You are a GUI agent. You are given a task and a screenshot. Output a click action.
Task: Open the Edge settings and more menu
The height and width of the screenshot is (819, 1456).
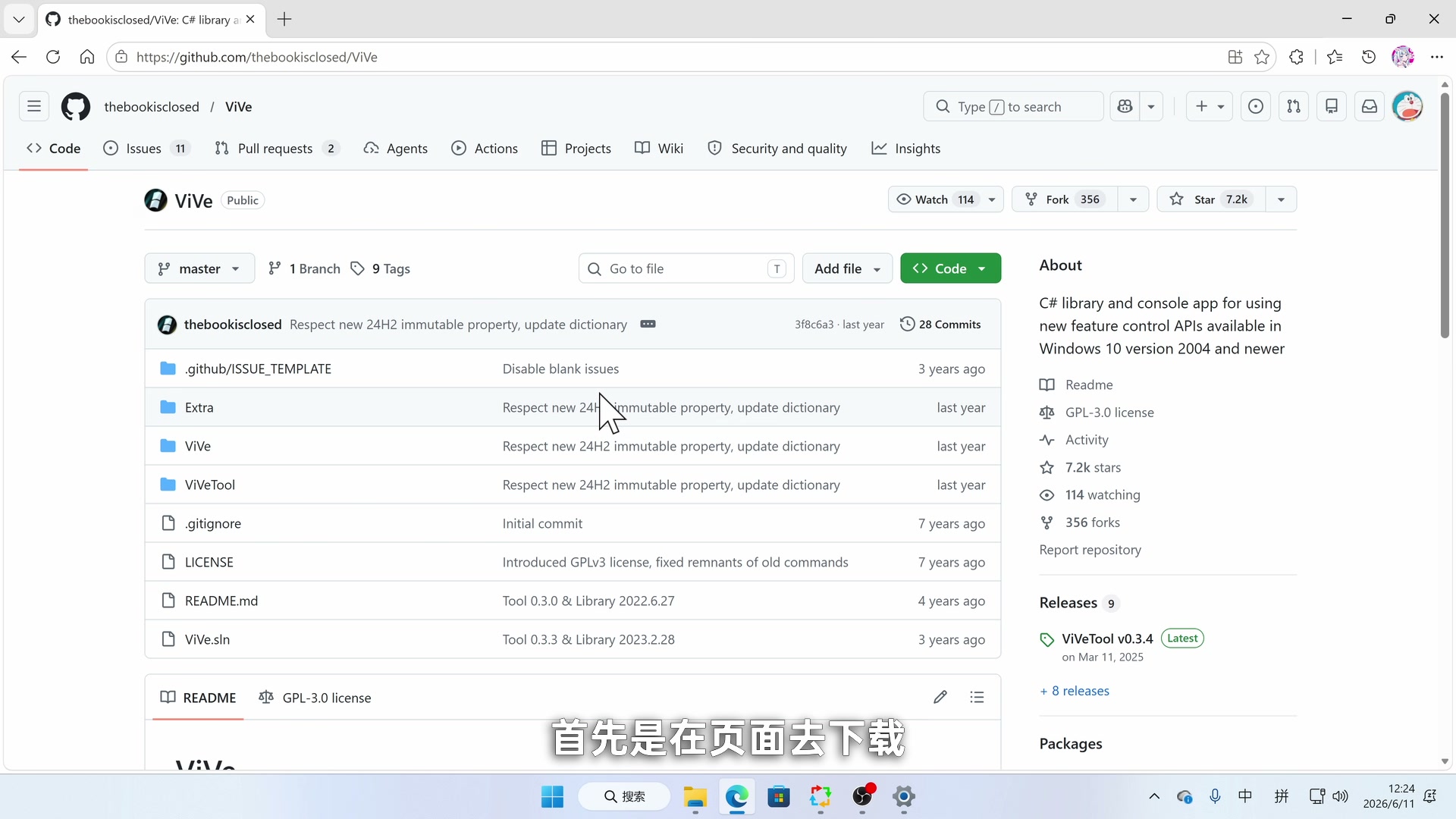[1437, 57]
